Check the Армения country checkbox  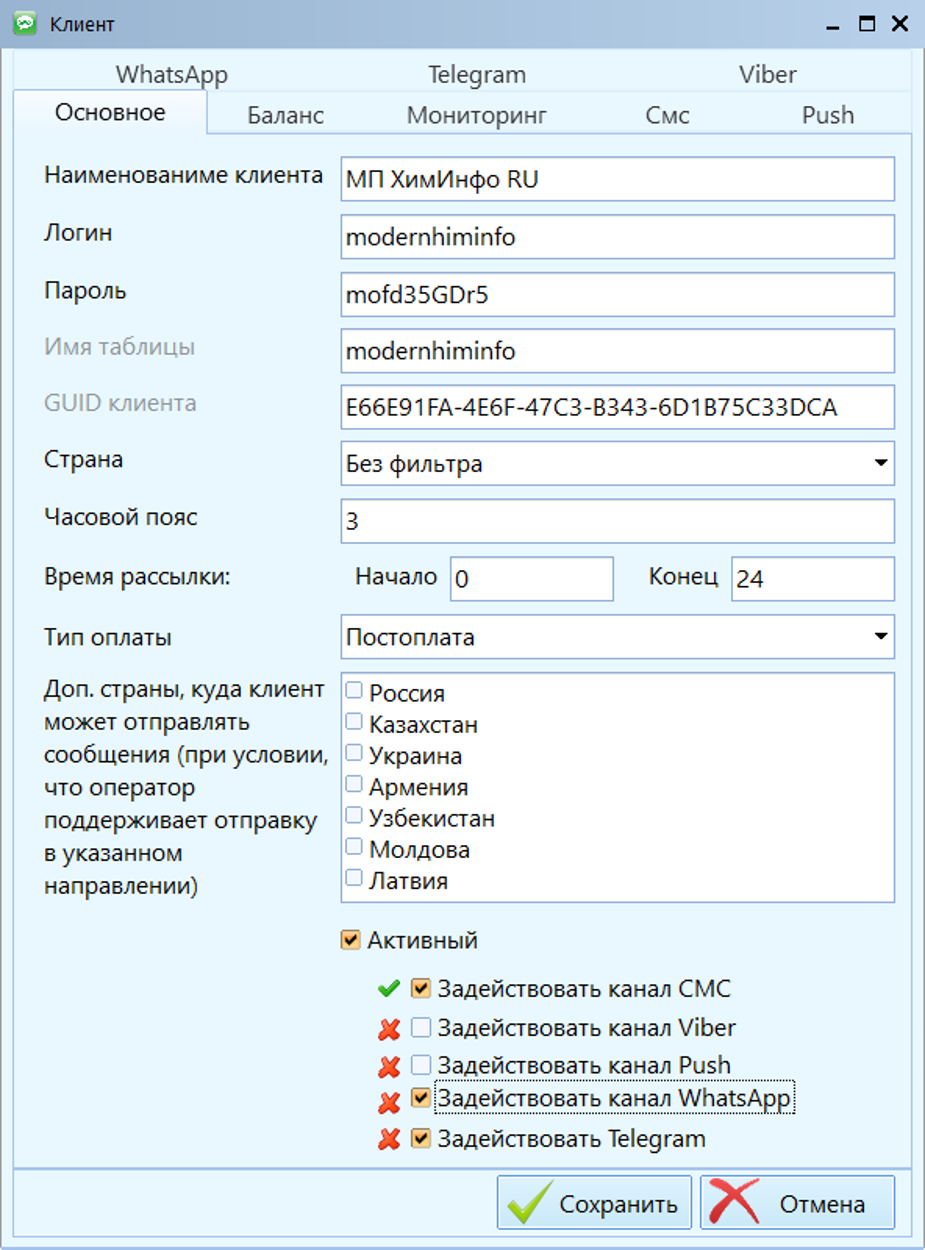coord(353,784)
